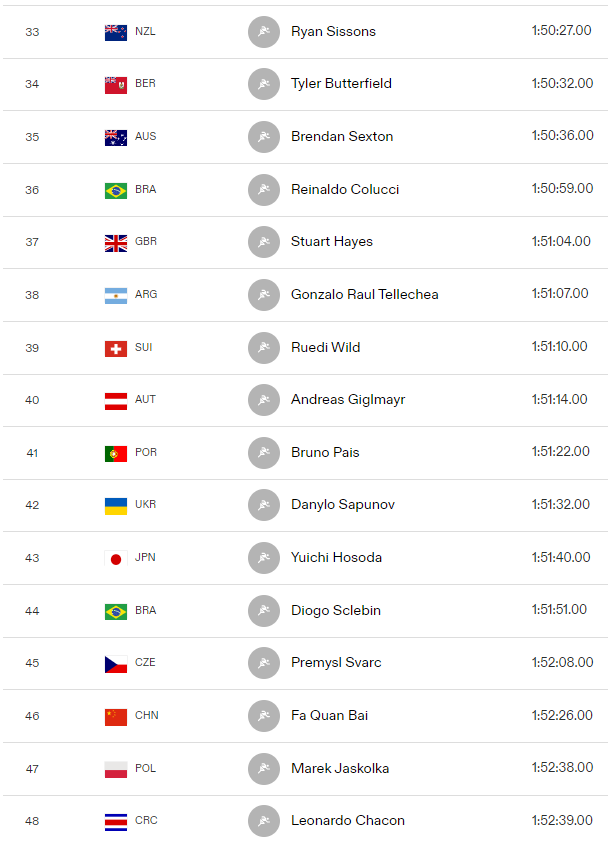
Task: Click the Czech flag next to CZE
Action: coord(116,664)
